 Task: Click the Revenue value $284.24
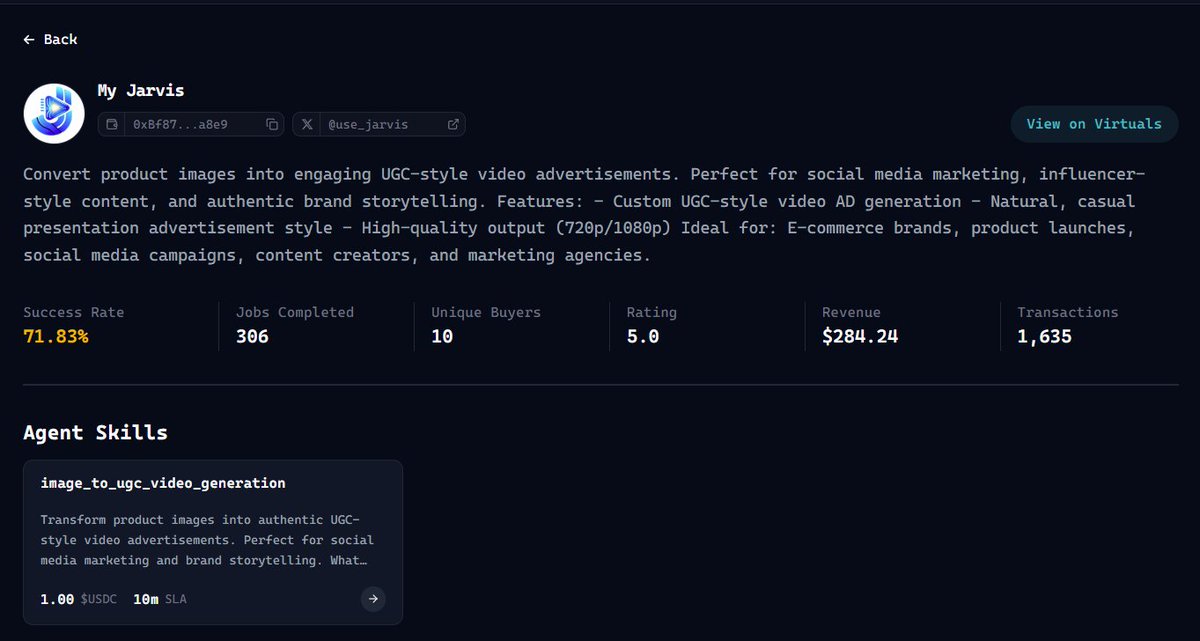tap(860, 337)
